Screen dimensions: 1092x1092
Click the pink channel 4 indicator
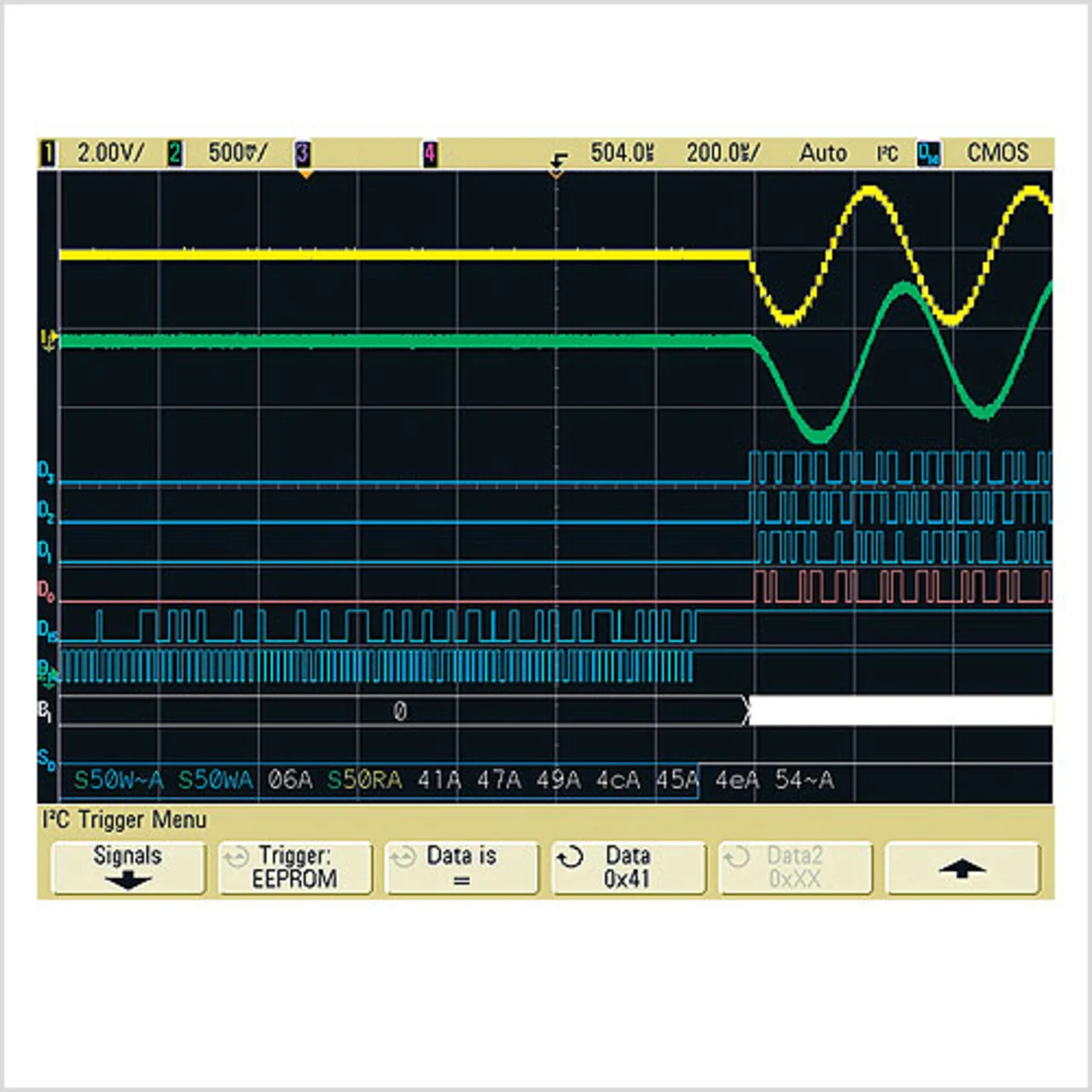(430, 154)
